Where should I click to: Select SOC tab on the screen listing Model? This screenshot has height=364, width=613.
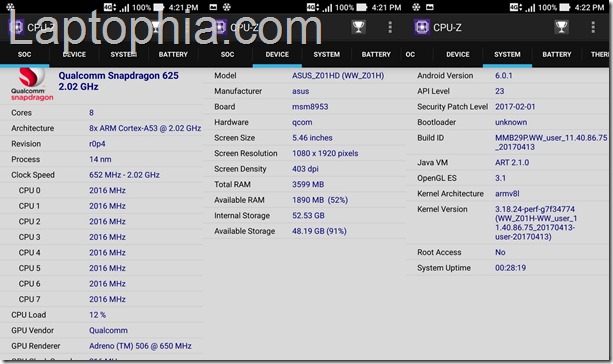[x=227, y=54]
